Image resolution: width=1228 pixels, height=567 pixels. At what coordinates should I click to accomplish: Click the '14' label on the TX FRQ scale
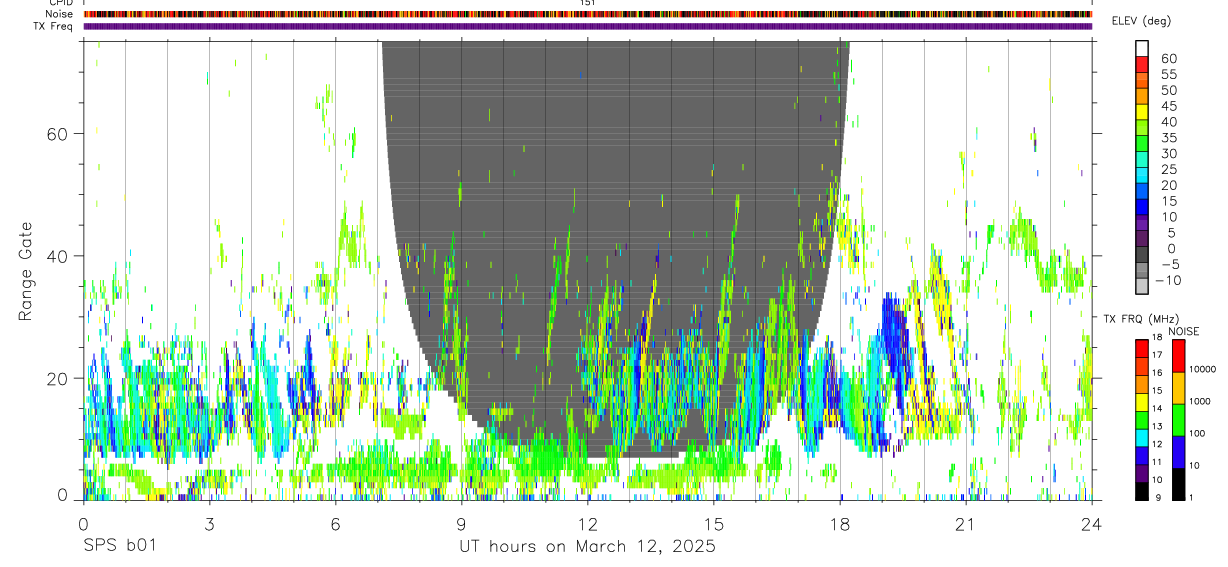click(1157, 409)
